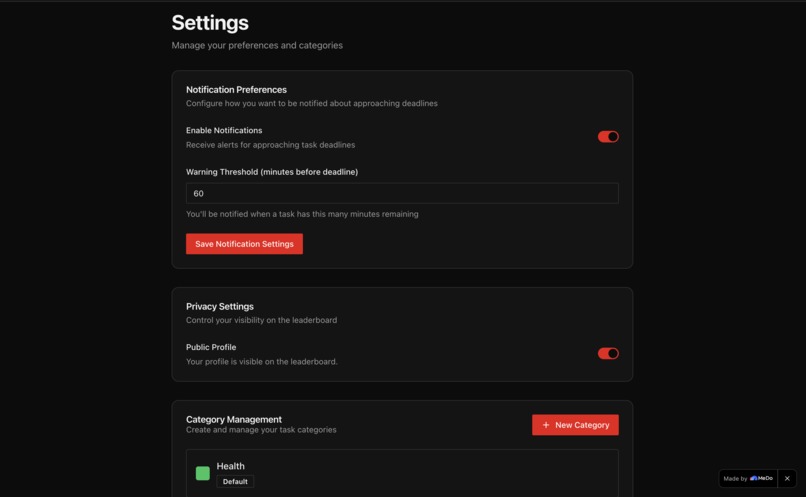
Task: Toggle the Public Profile switch
Action: pyautogui.click(x=608, y=354)
